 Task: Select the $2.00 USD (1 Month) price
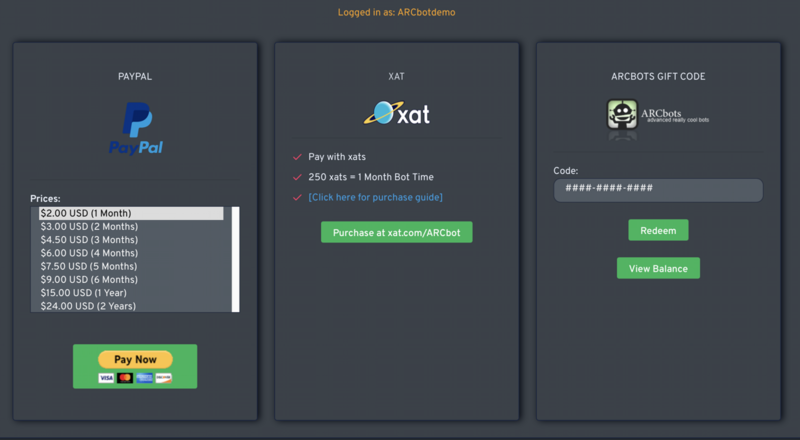tap(131, 213)
